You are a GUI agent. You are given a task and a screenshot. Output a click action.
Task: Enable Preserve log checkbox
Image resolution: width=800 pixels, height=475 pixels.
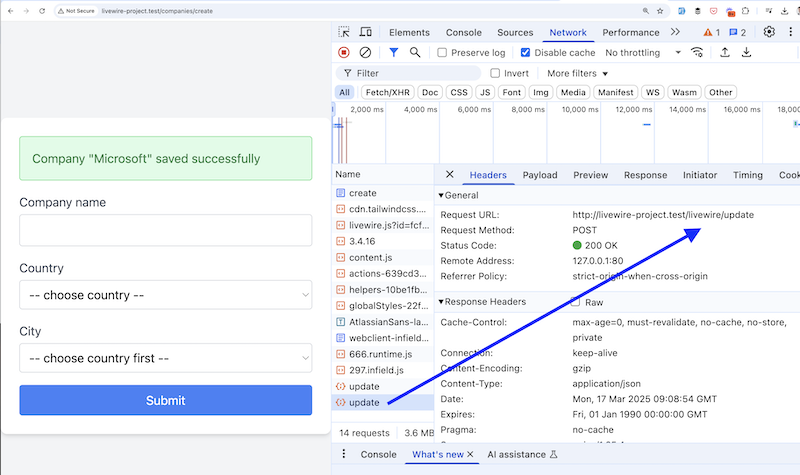442,53
